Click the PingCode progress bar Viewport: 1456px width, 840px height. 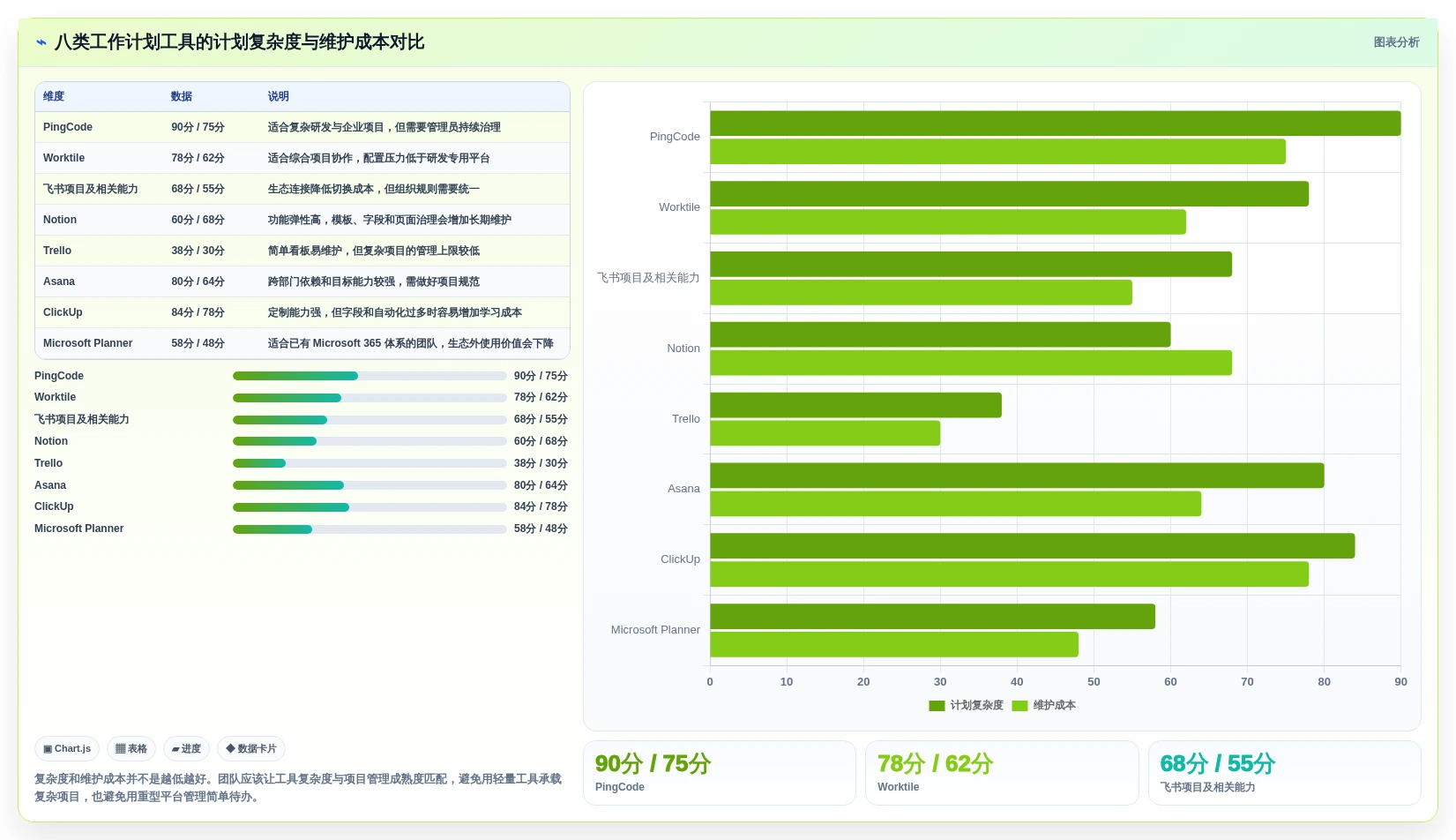coord(370,376)
